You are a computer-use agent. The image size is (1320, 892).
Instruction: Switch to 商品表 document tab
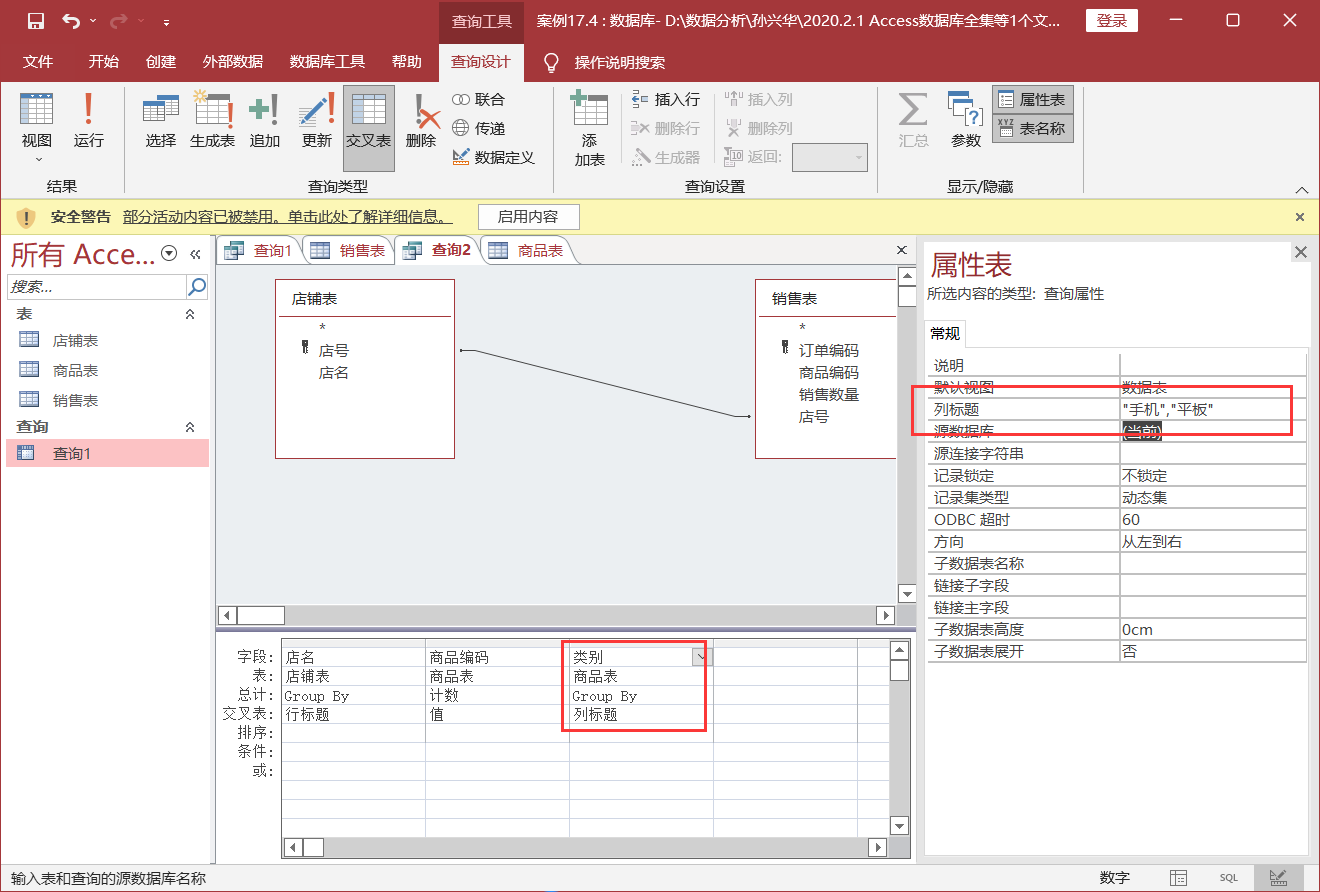tap(527, 250)
